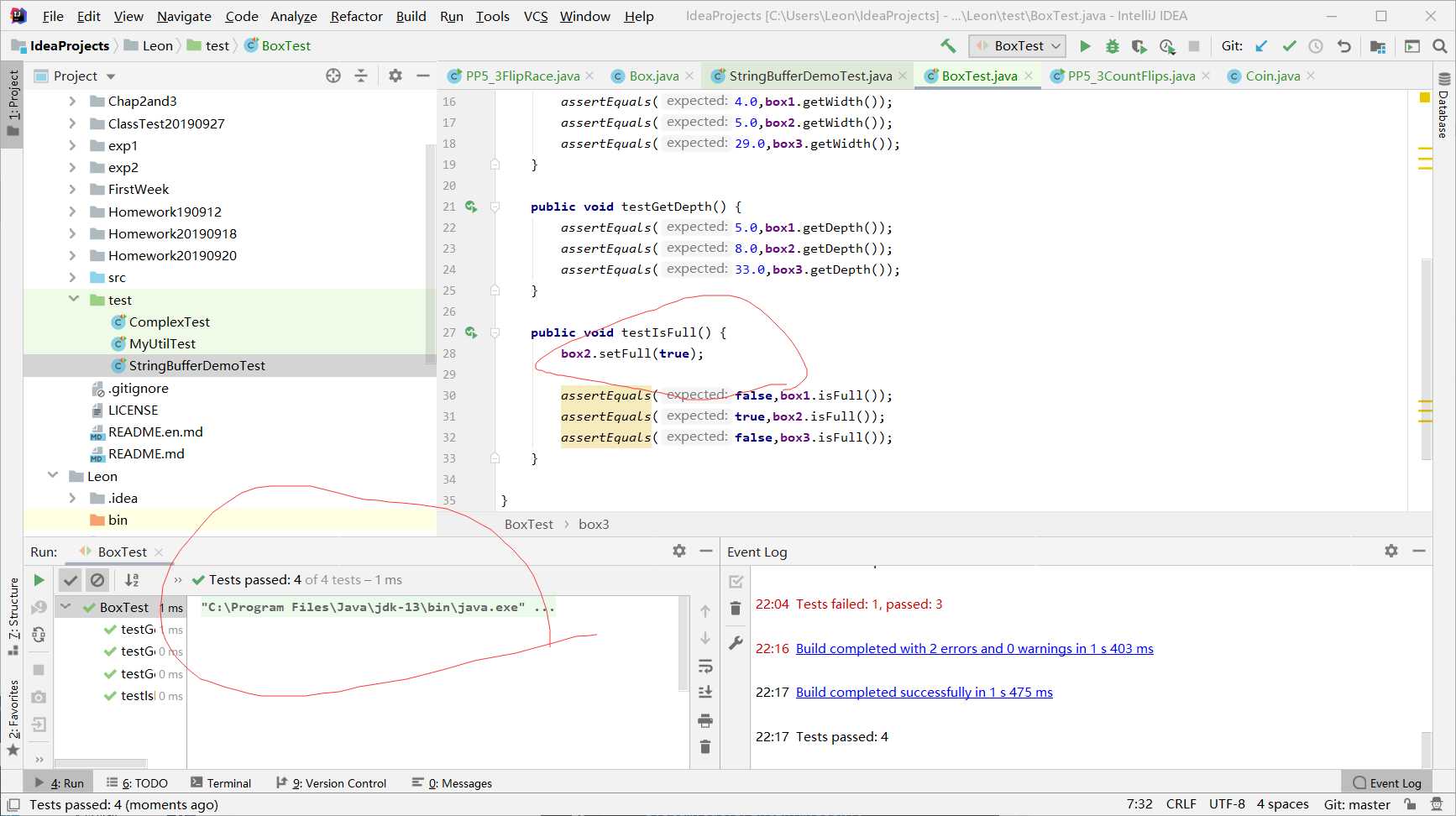Toggle the 2: Favorites tool window
The image size is (1456, 816).
(13, 718)
